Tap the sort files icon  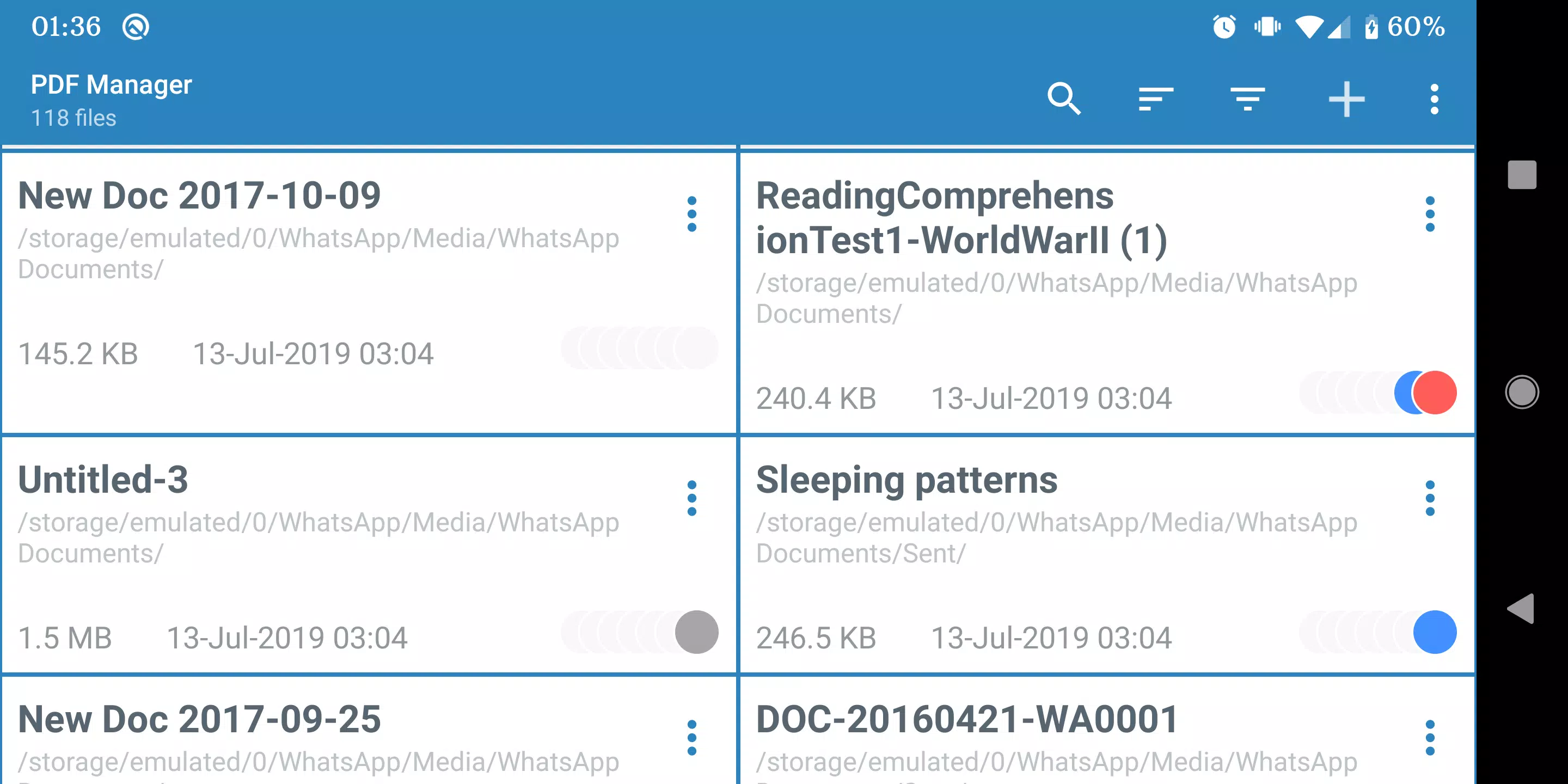coord(1155,99)
